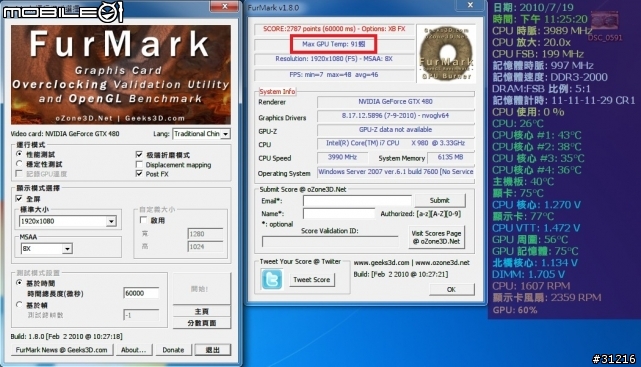Click the CPU 時脈: 3989 MHz gadget line

click(542, 31)
